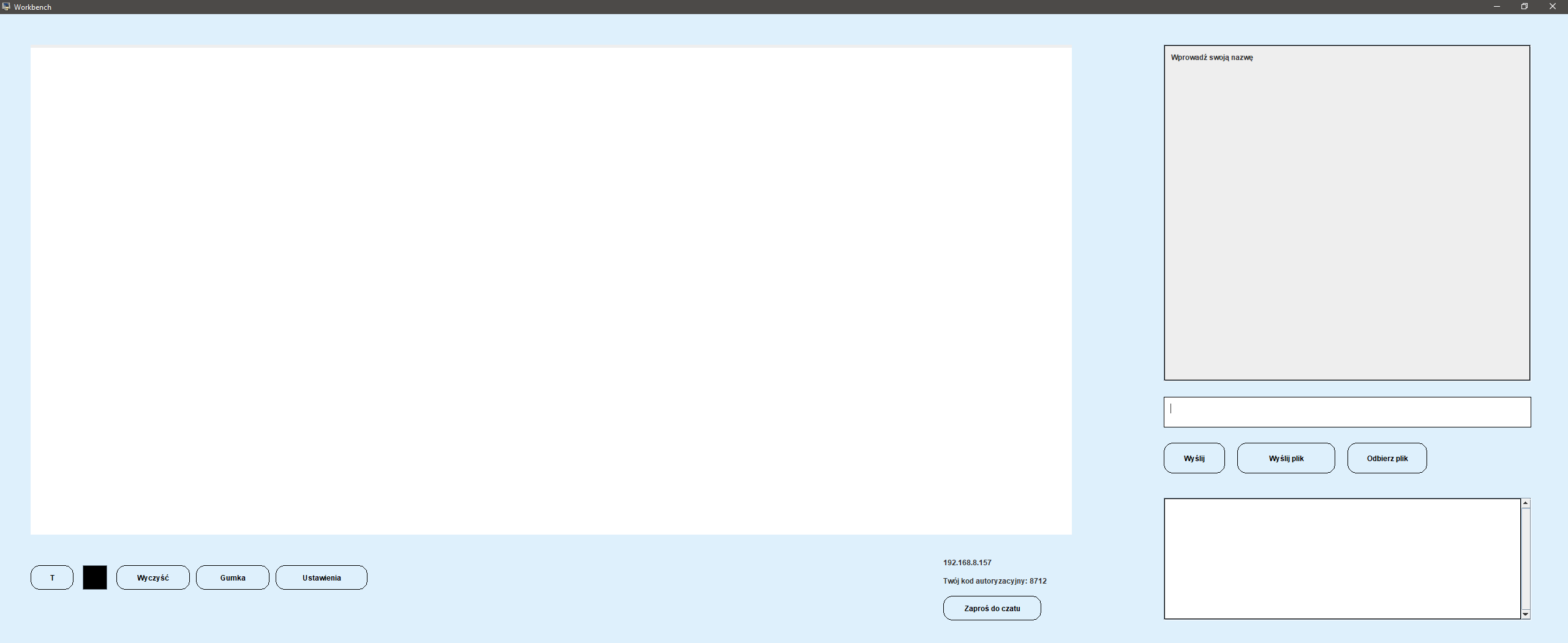
Task: Send message with Wyślij button
Action: point(1194,458)
